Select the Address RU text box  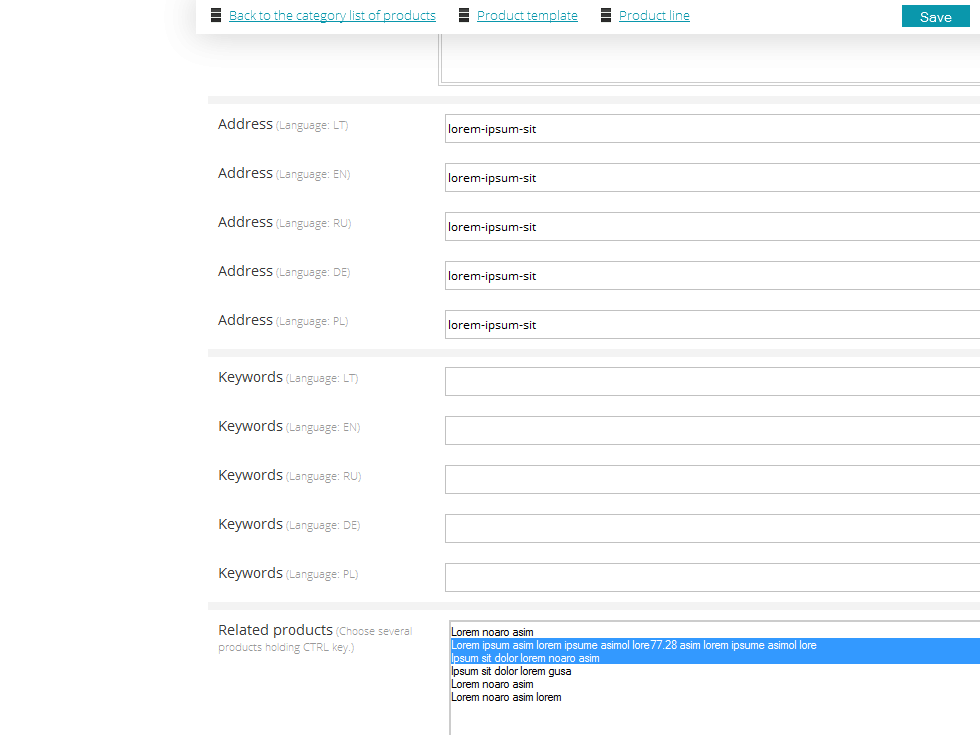(x=712, y=227)
